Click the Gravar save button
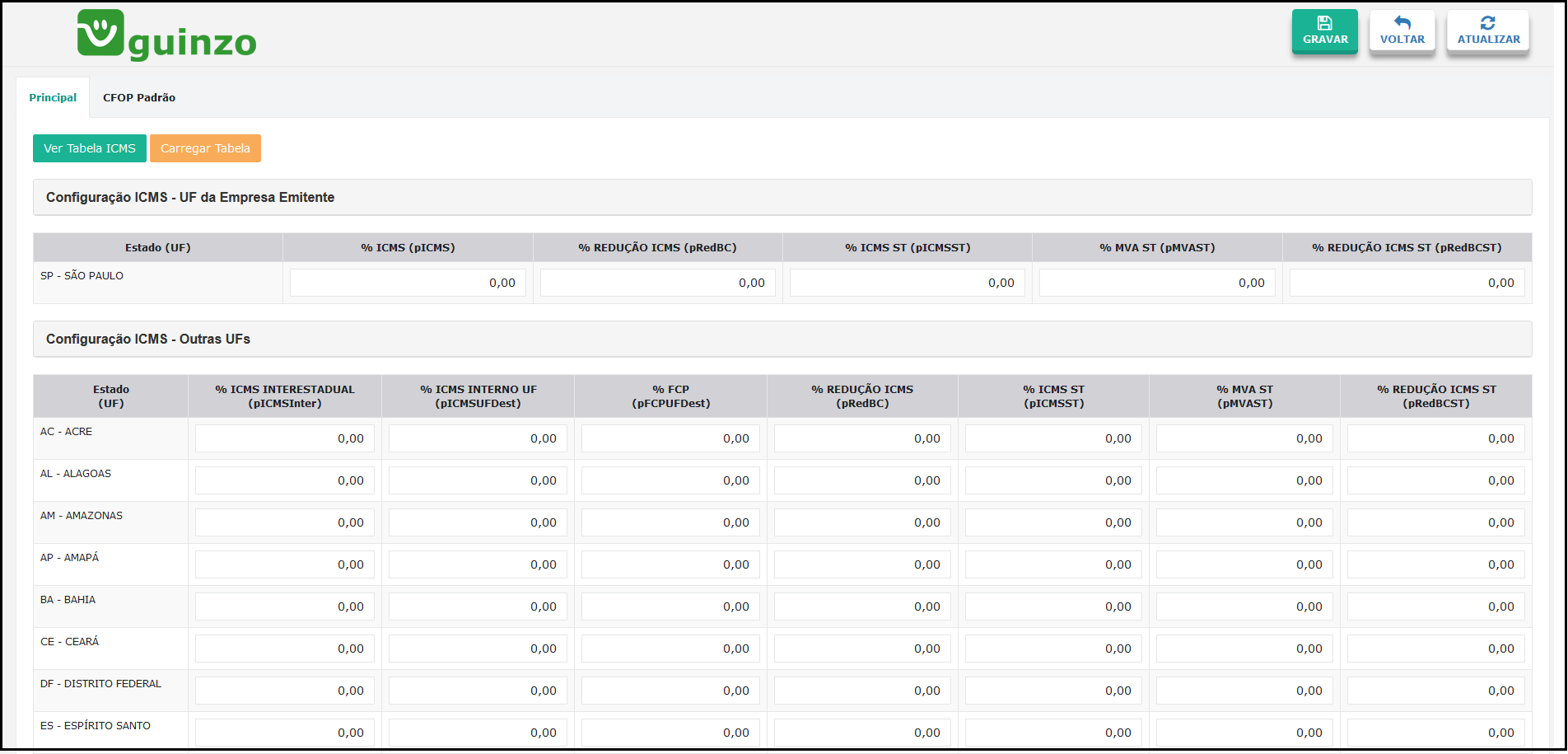 click(1324, 31)
